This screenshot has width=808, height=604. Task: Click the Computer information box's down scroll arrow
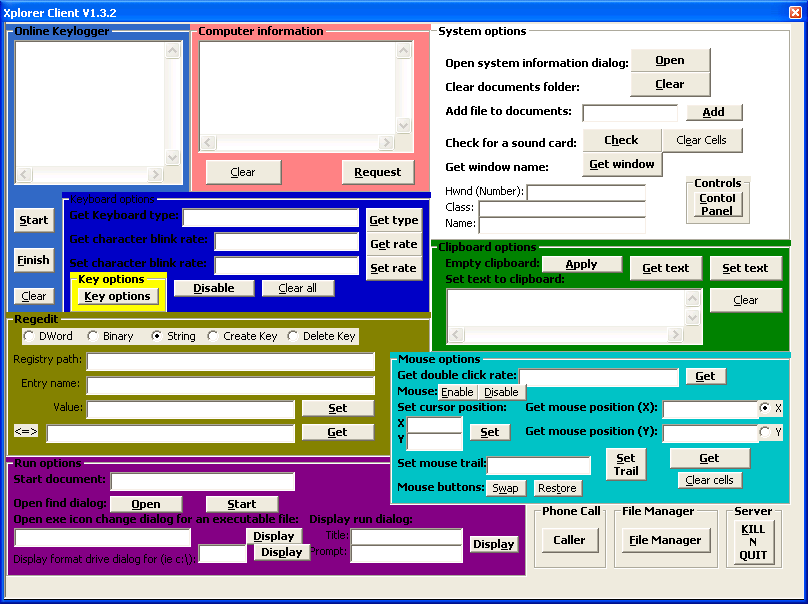403,126
